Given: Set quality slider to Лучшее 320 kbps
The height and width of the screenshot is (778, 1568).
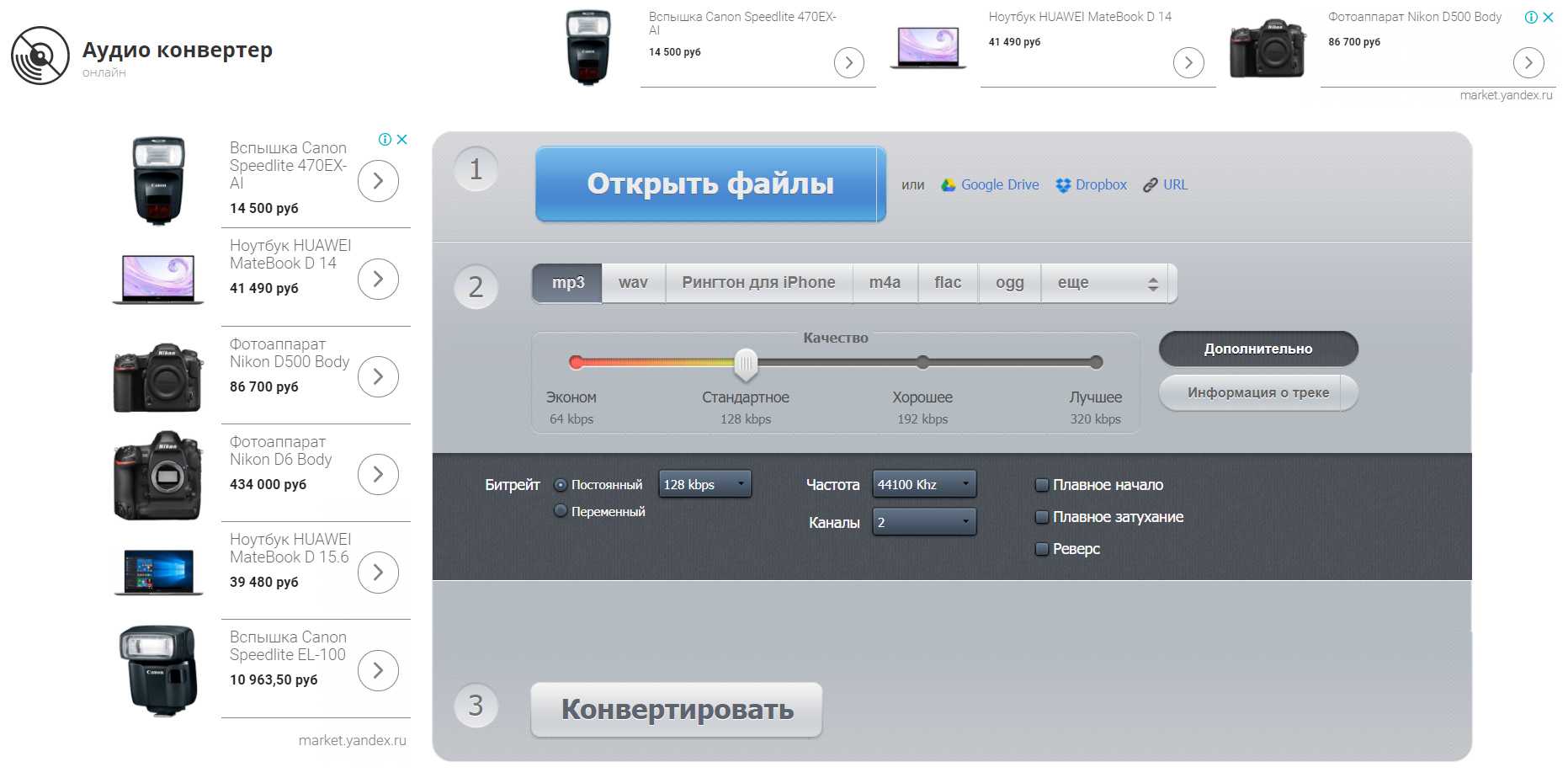Looking at the screenshot, I should click(x=1096, y=363).
